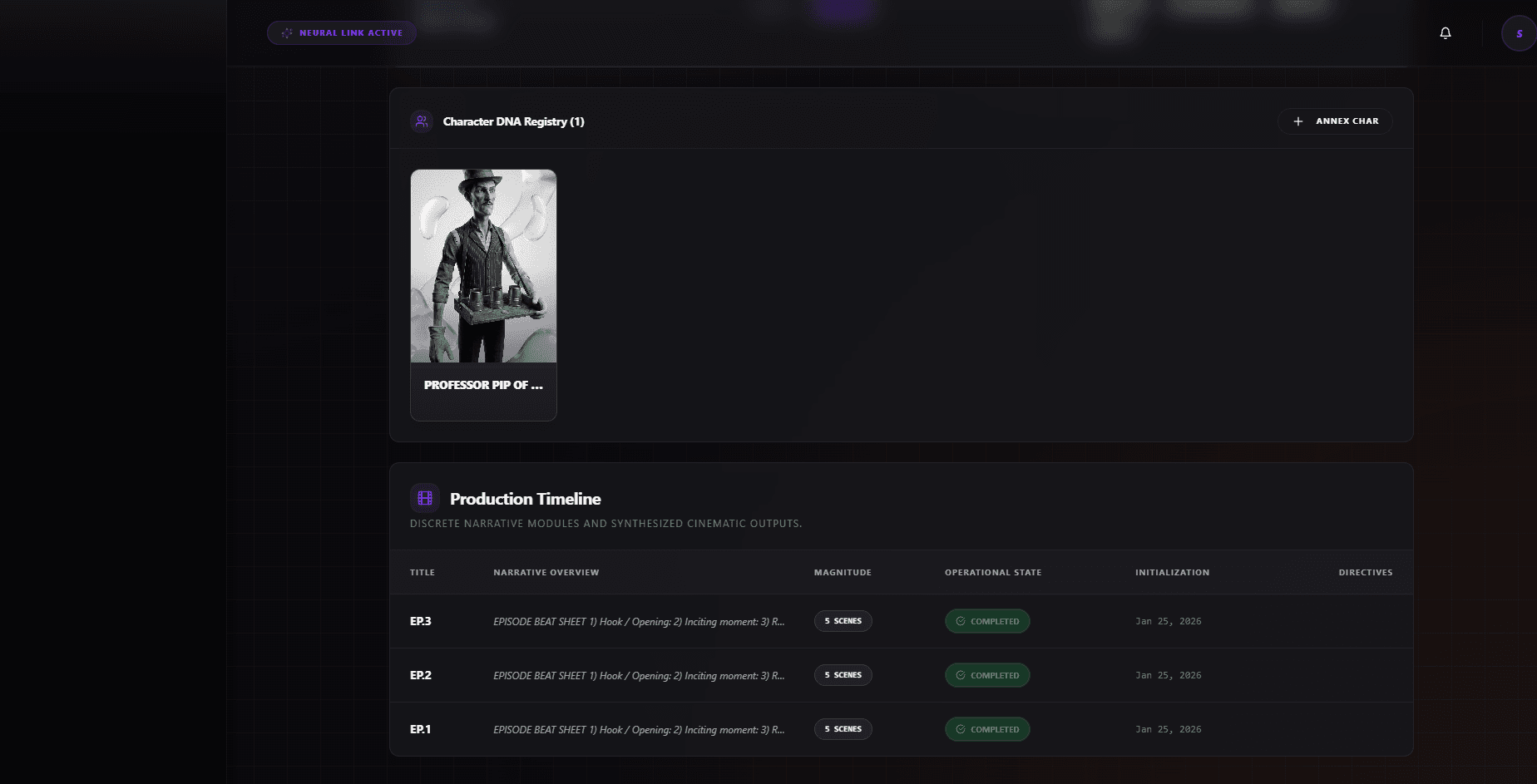Click the 5 Scenes badge for EP.1
This screenshot has height=784, width=1537.
pos(843,729)
